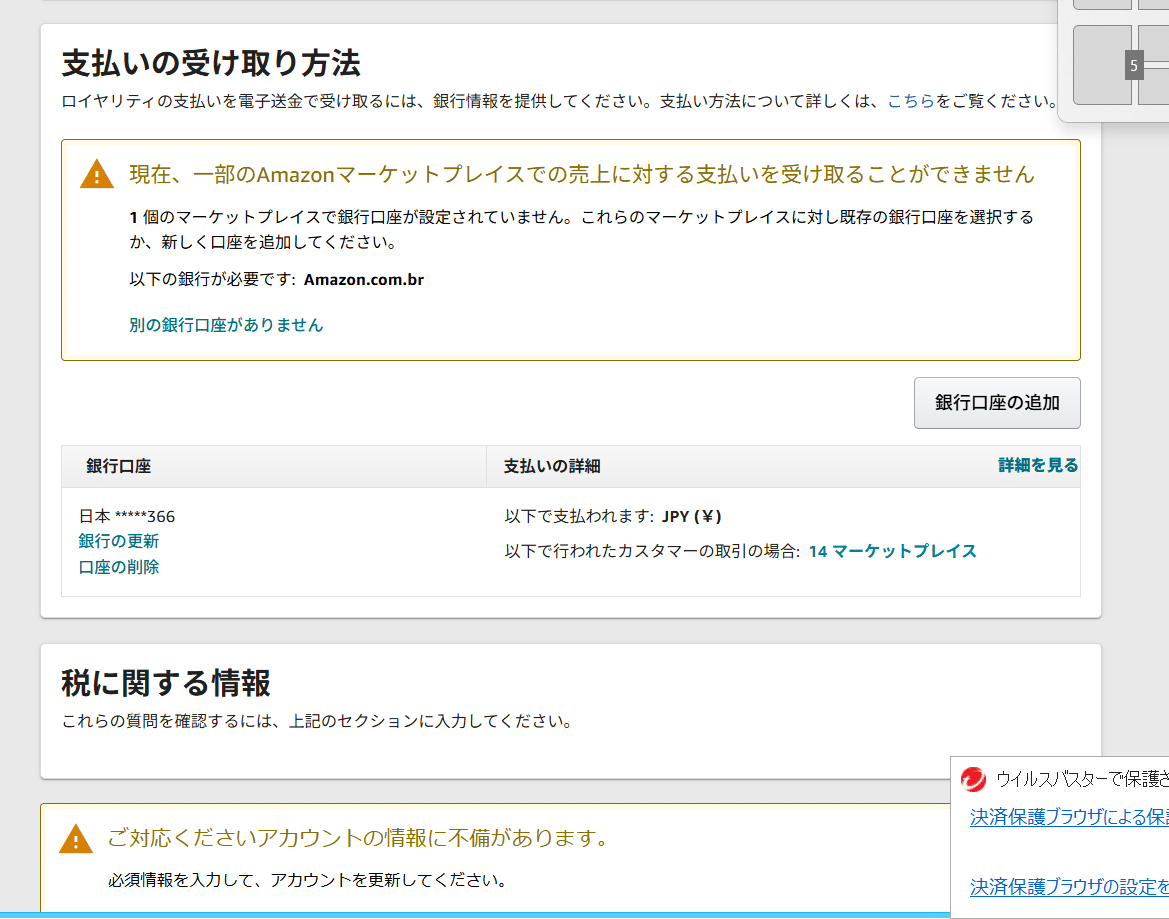1169x919 pixels.
Task: Click the 支払いの受け取り方法 heading
Action: [211, 63]
